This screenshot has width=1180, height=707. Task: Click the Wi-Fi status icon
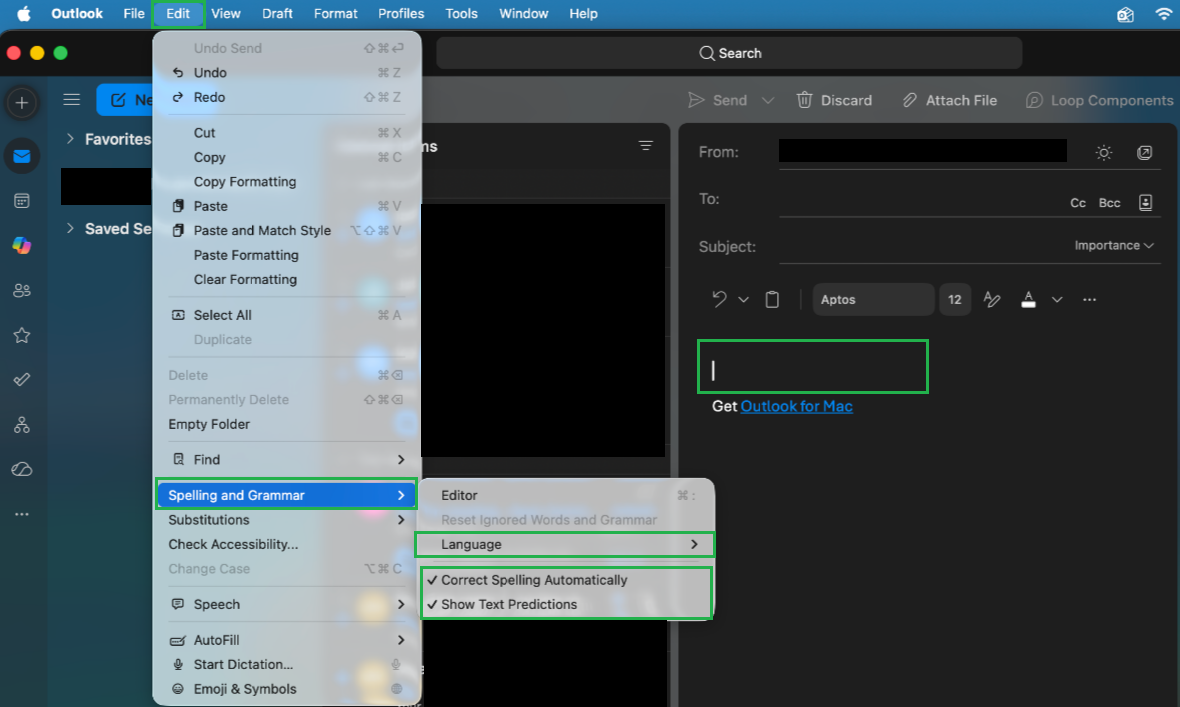pyautogui.click(x=1163, y=14)
